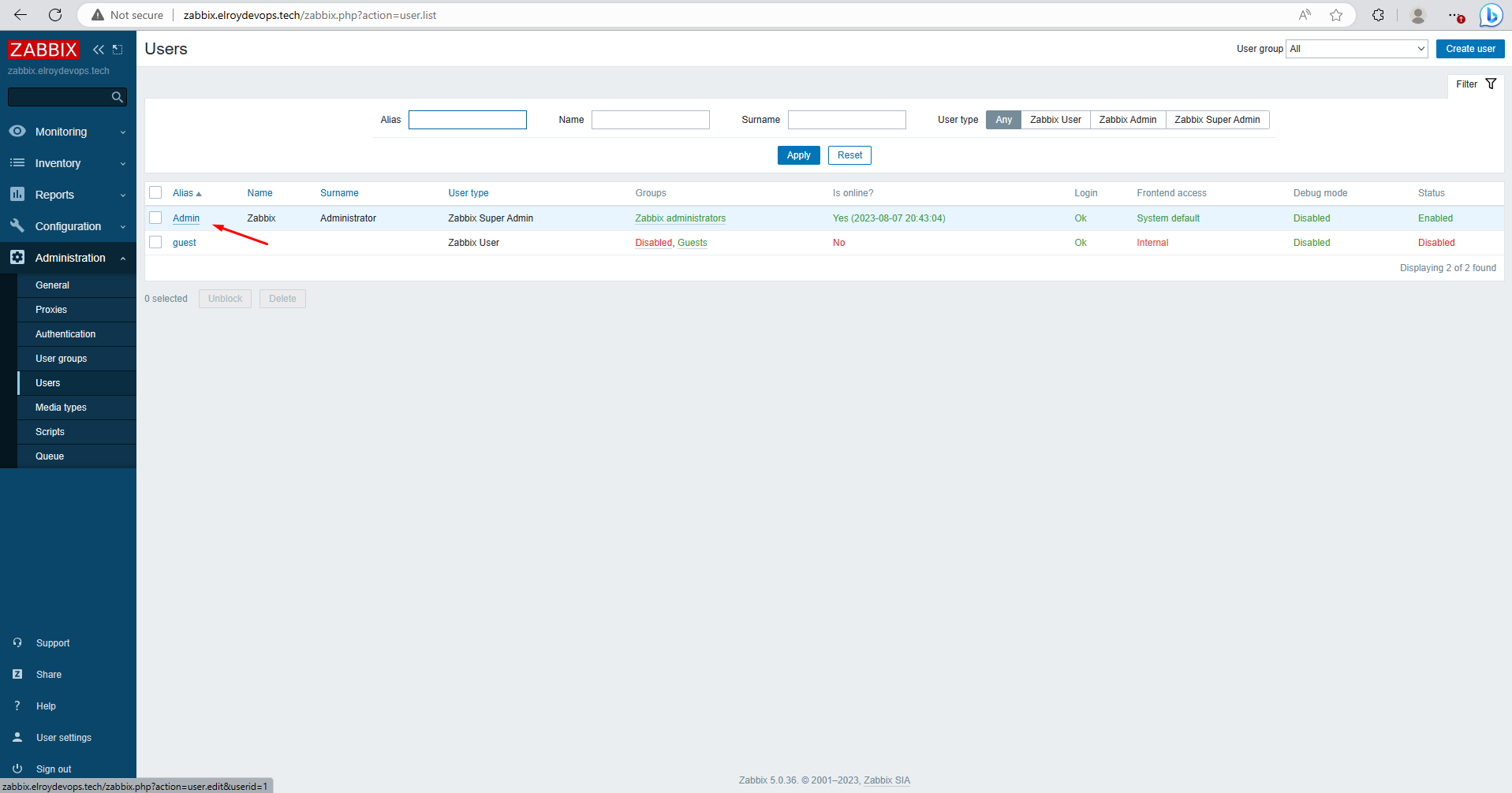The height and width of the screenshot is (793, 1512).
Task: Click the Administration gear icon
Action: [x=17, y=257]
